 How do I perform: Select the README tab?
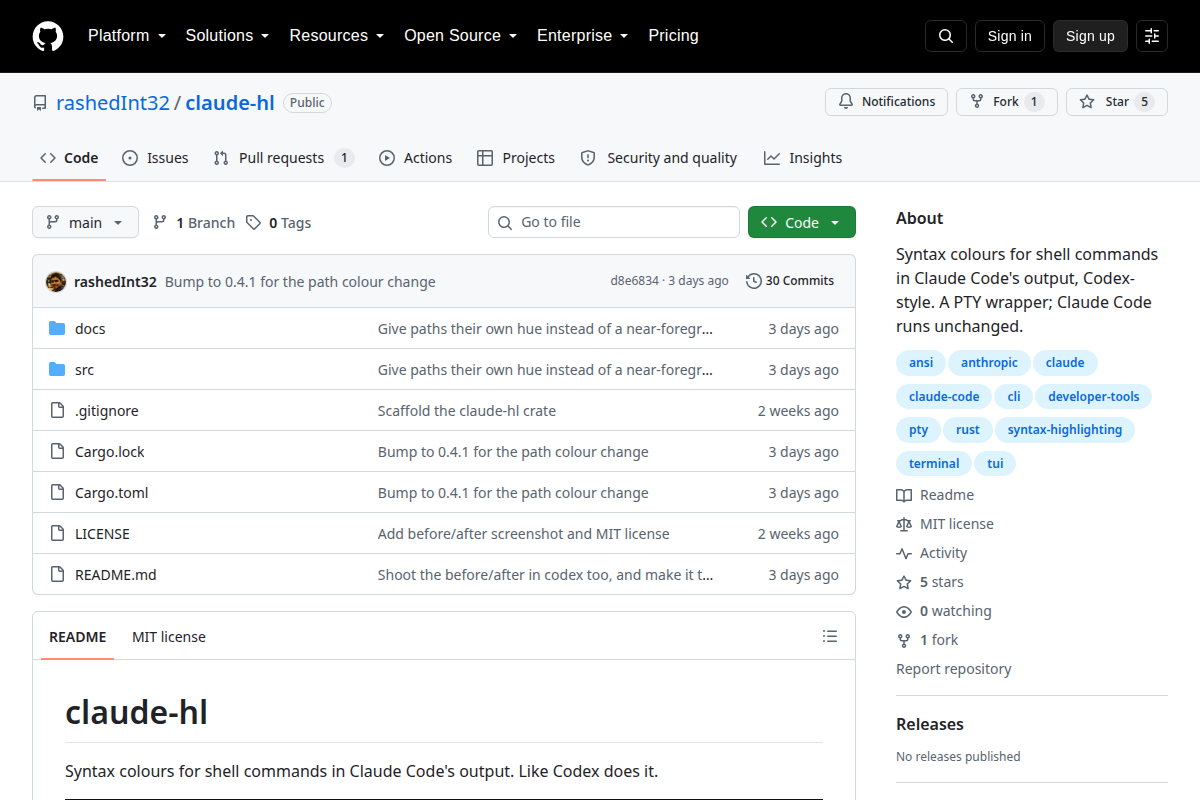tap(78, 637)
